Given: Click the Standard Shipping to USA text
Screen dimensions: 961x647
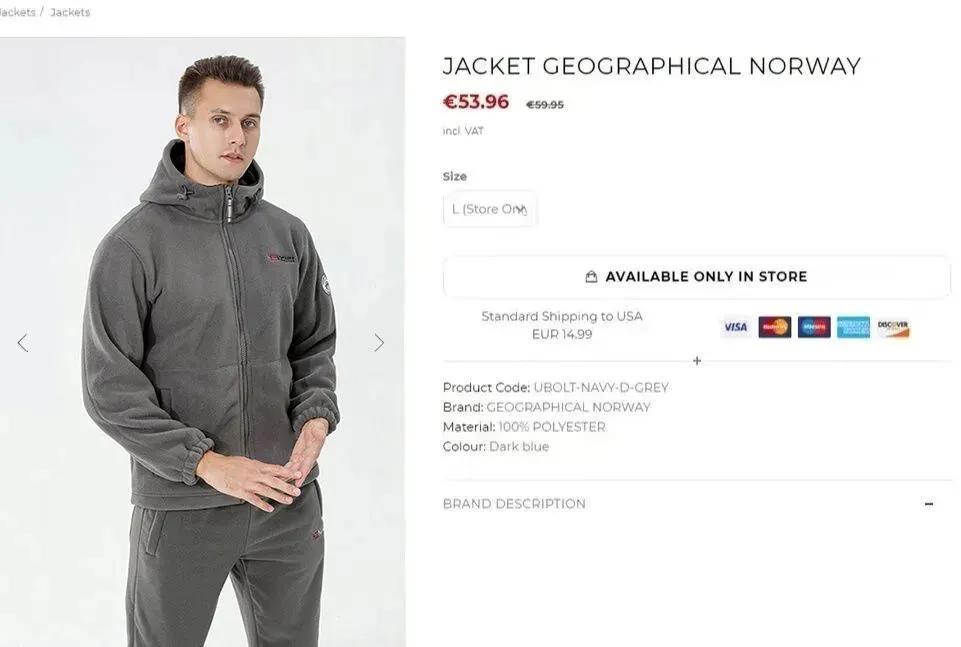Looking at the screenshot, I should (x=562, y=316).
